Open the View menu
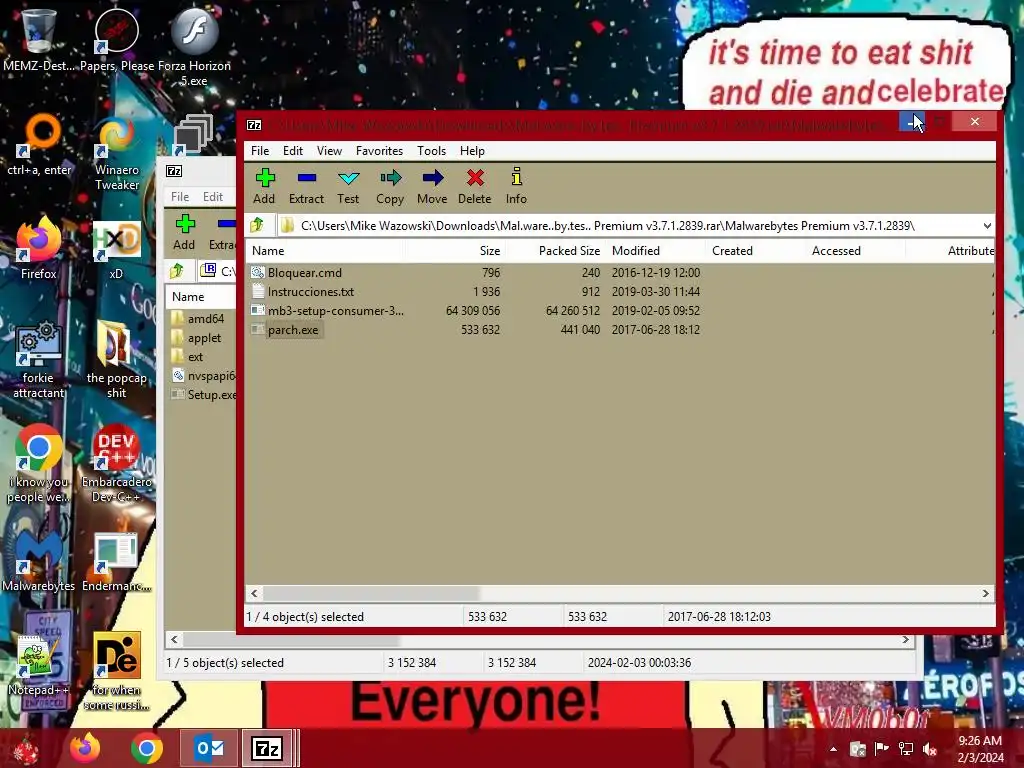 [x=329, y=151]
